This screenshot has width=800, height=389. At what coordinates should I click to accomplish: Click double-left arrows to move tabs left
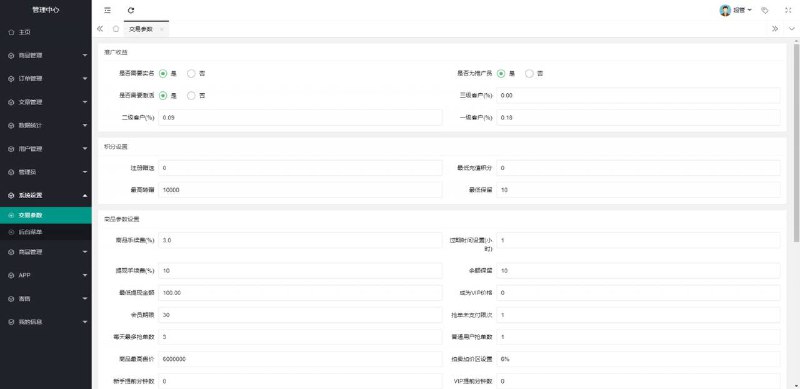pos(100,29)
